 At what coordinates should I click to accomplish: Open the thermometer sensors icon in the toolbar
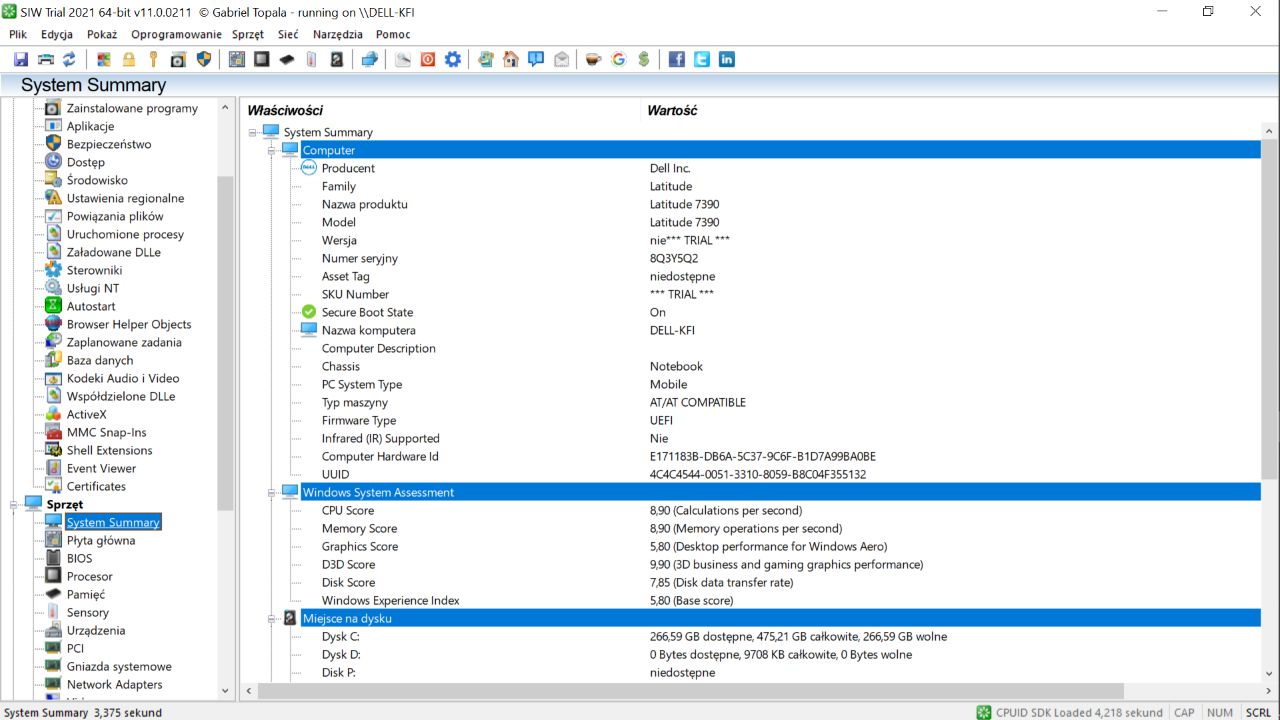click(311, 59)
